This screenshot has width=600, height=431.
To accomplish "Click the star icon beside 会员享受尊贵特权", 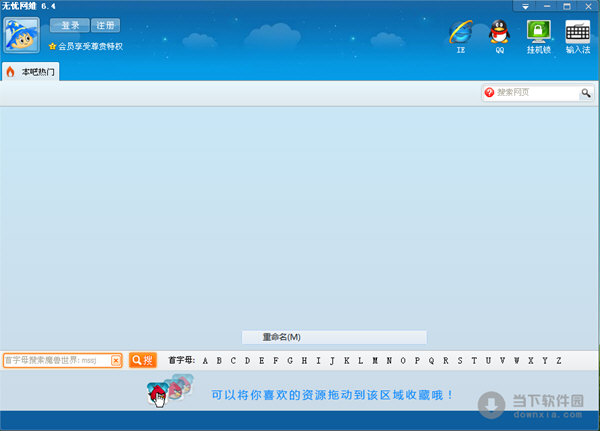I will 52,46.
